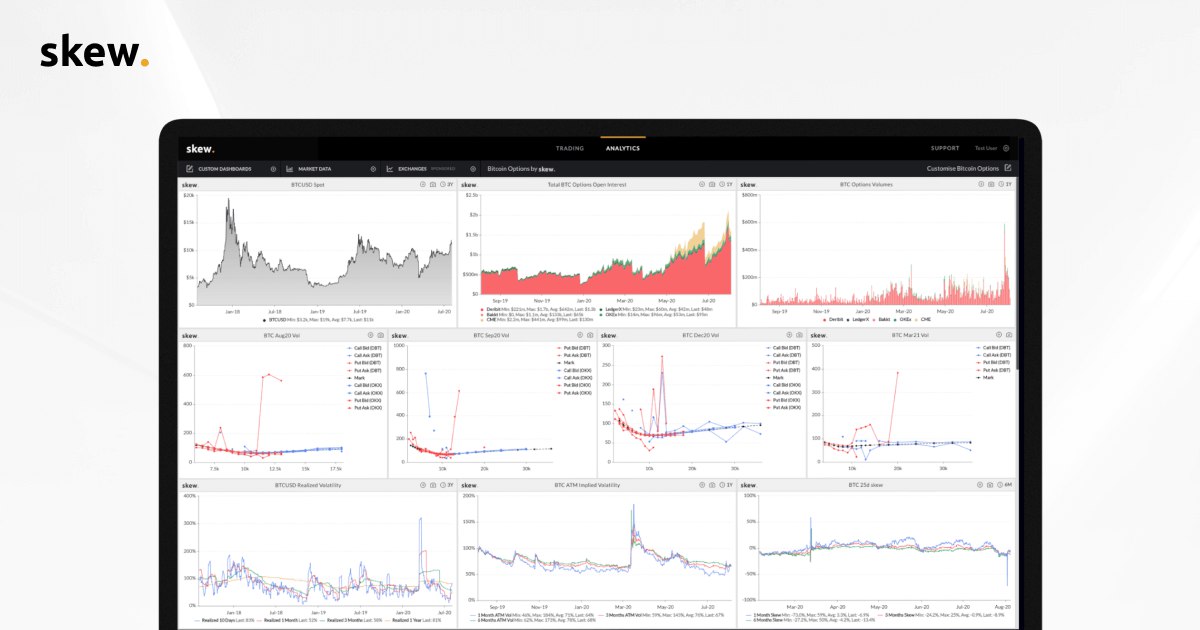Image resolution: width=1200 pixels, height=630 pixels.
Task: Click the settings icon beside Test User
Action: (1006, 148)
